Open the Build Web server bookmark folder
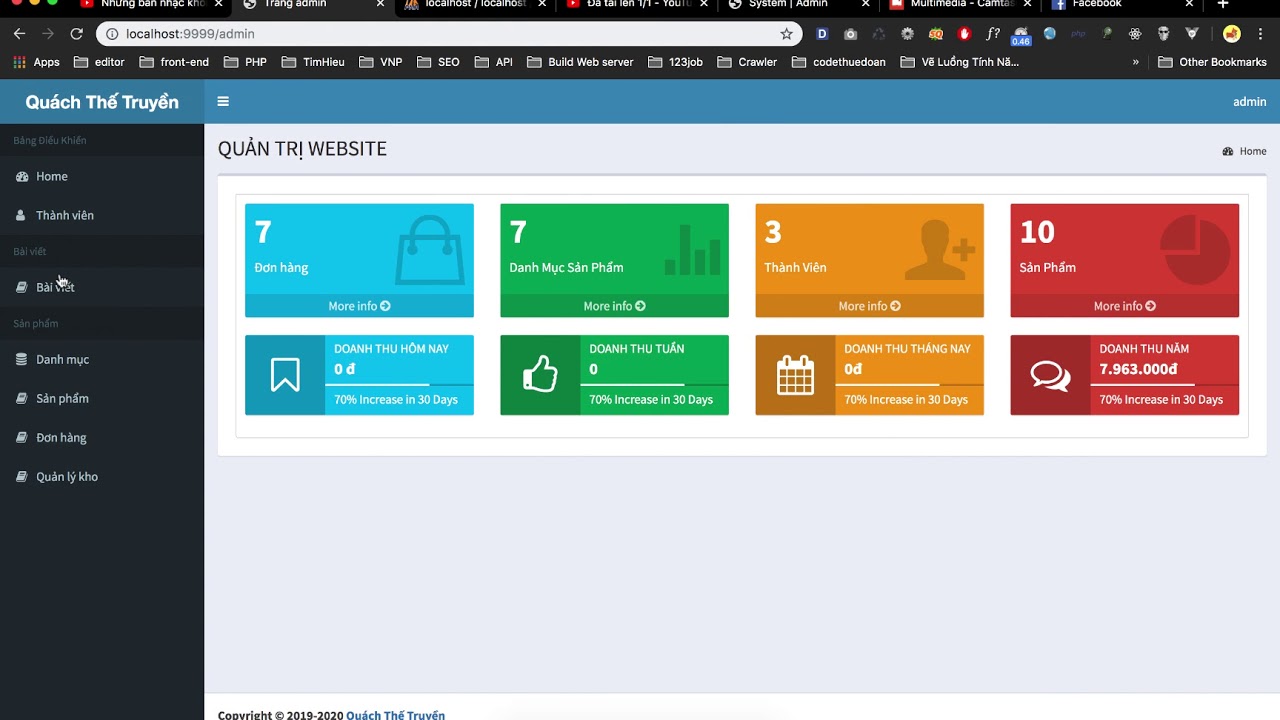 (580, 62)
